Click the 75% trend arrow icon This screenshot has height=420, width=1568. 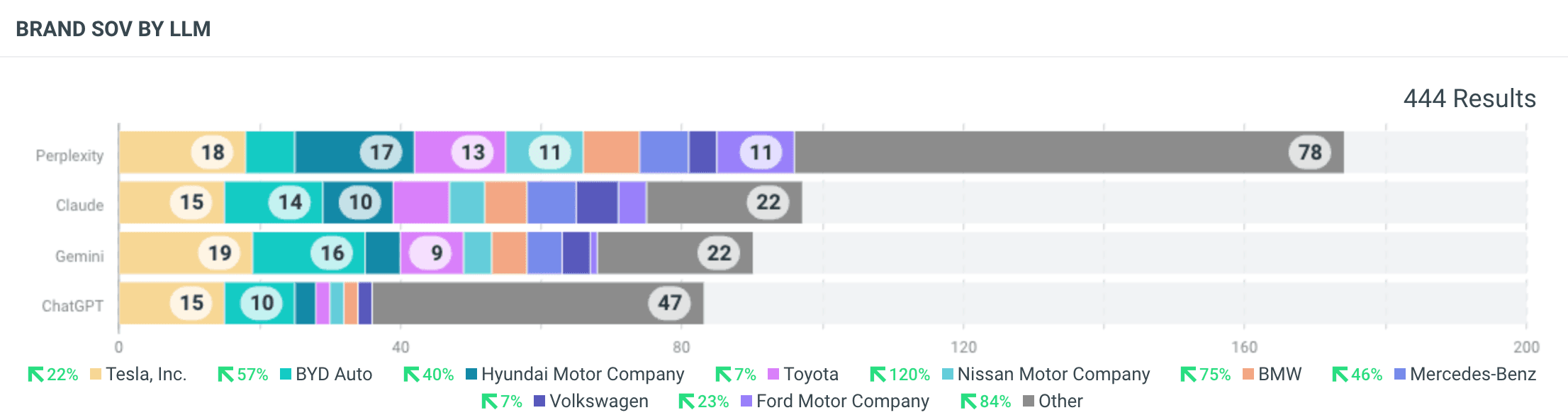point(1188,375)
